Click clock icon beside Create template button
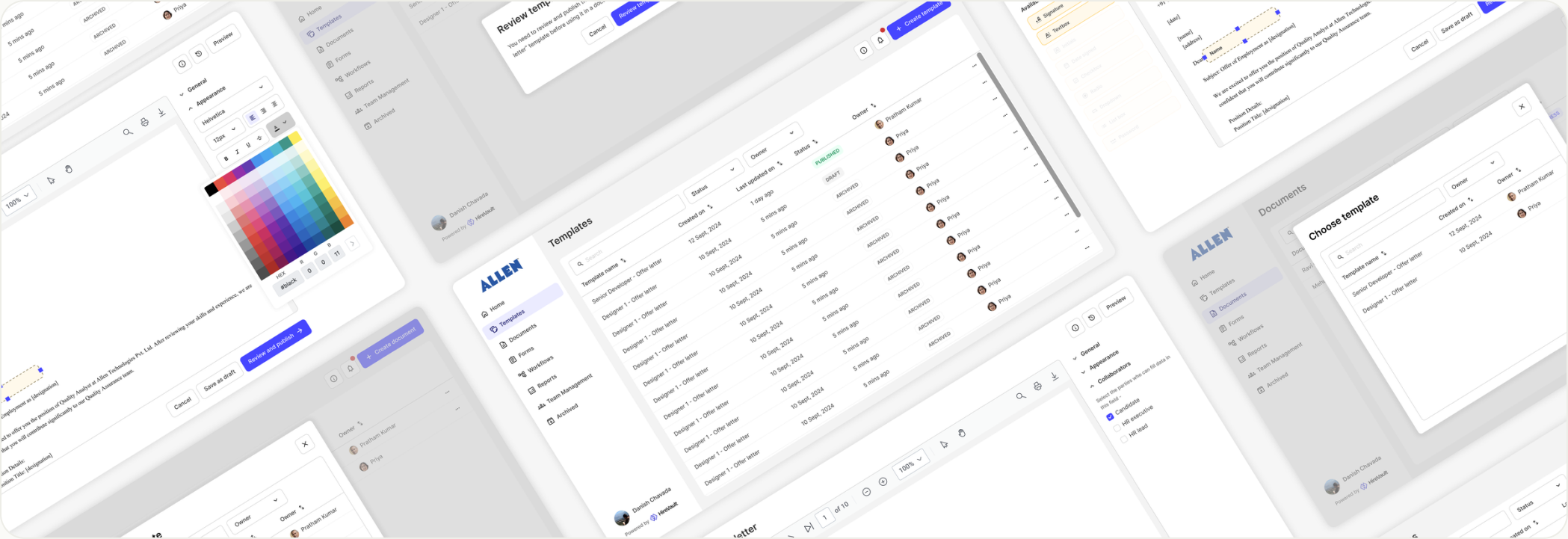Image resolution: width=1568 pixels, height=539 pixels. [x=863, y=51]
